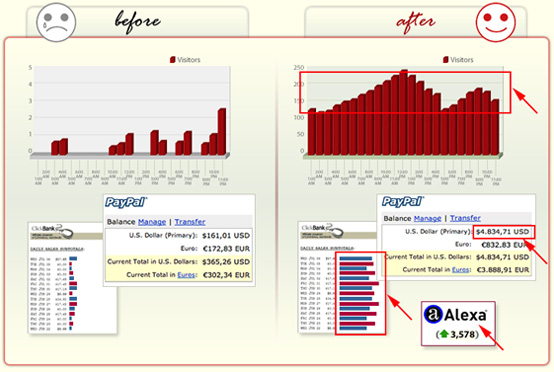This screenshot has height=372, width=554.
Task: Click the Visitors legend label in before chart
Action: [189, 60]
